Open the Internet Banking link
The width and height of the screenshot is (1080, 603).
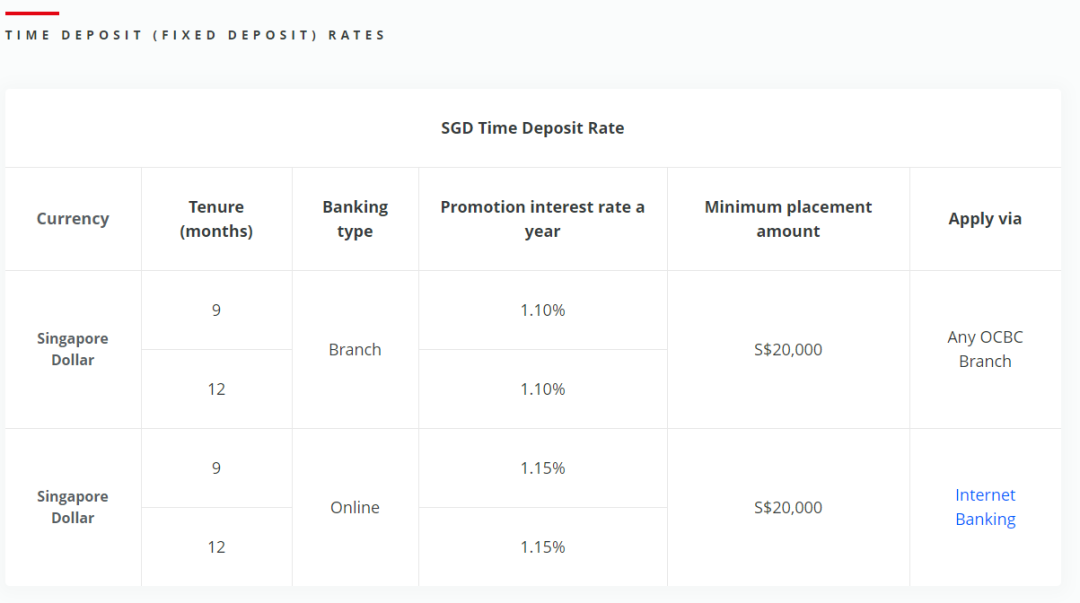pos(985,507)
